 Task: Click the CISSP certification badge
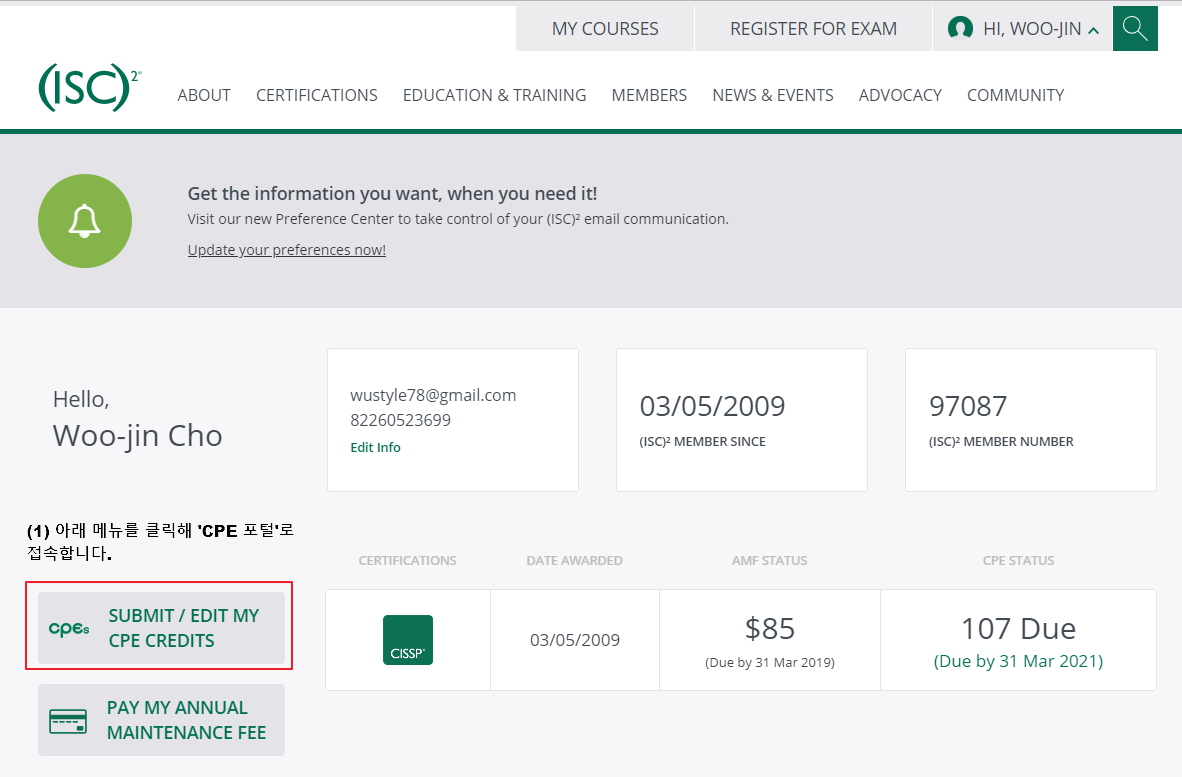point(408,640)
